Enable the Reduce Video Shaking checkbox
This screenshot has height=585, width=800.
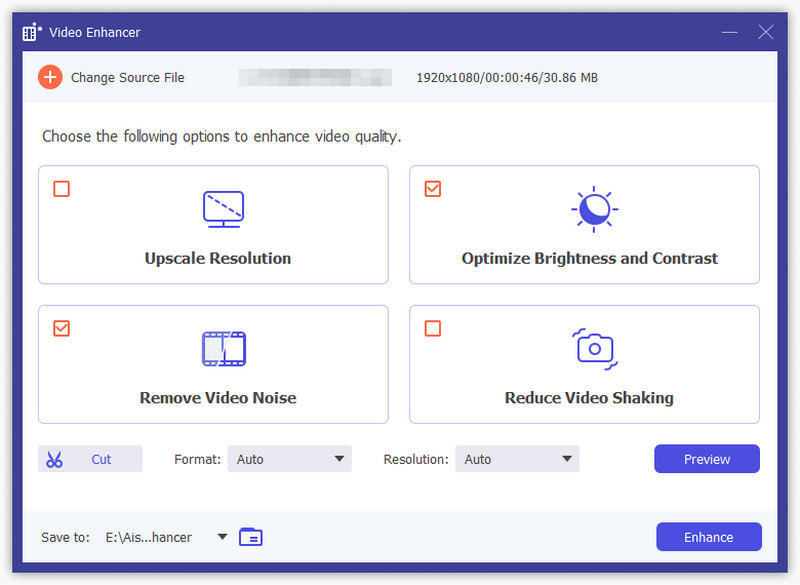coord(433,328)
